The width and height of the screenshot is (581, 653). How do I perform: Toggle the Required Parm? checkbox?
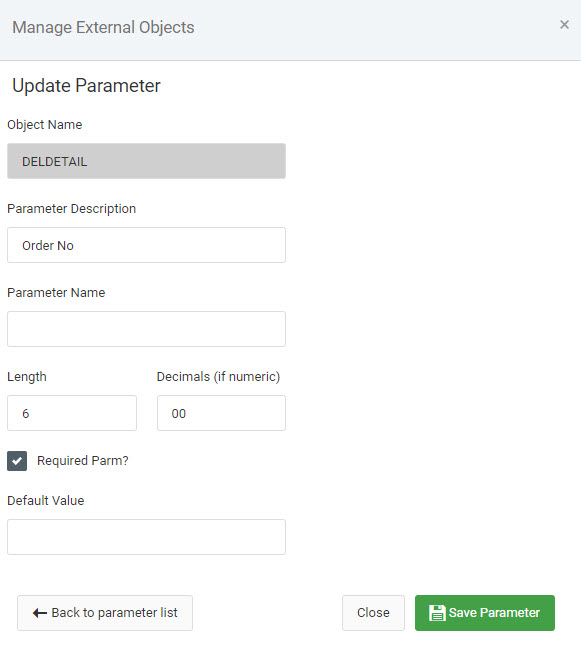point(17,461)
